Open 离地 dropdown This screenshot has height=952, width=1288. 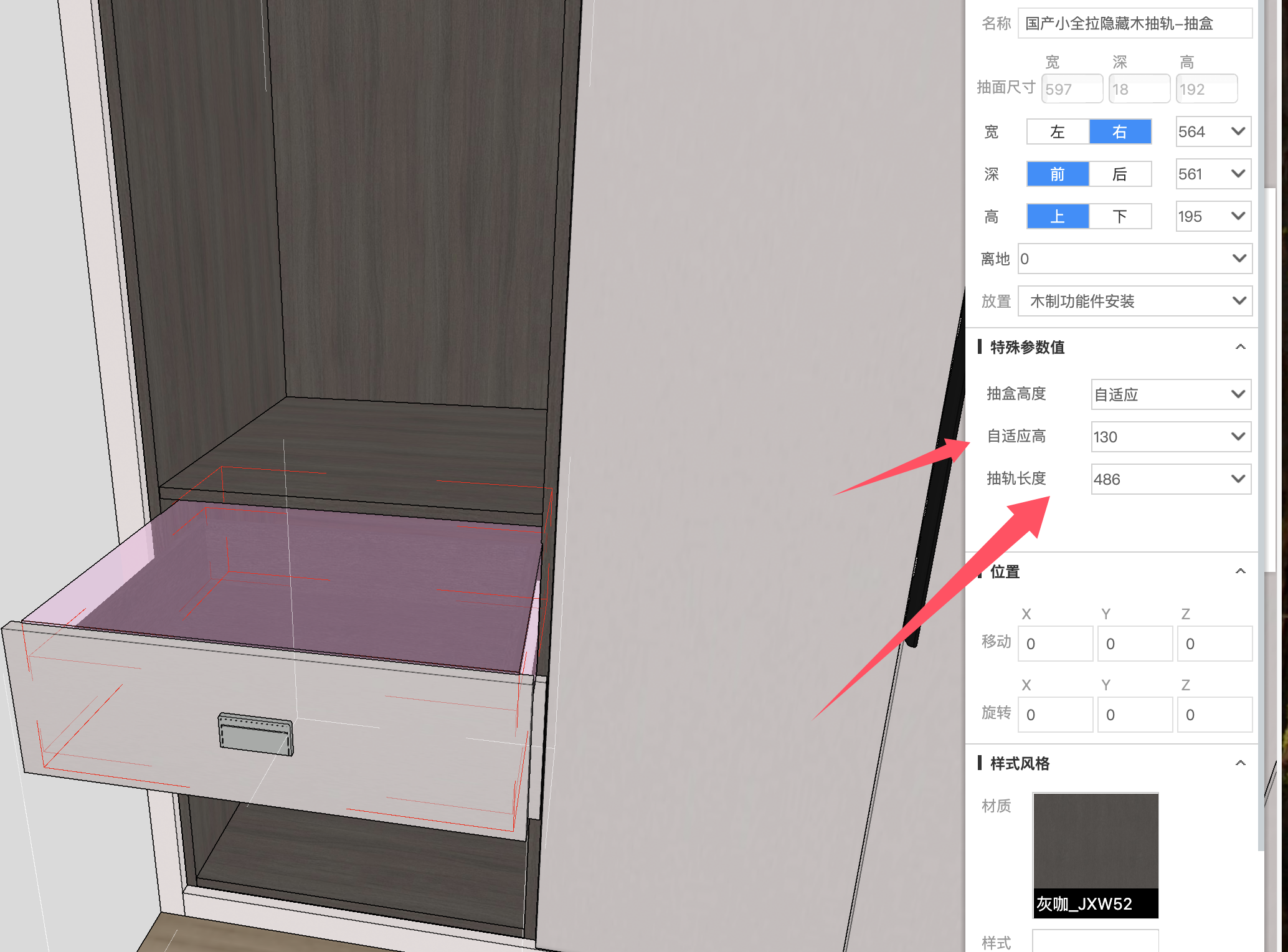1239,259
